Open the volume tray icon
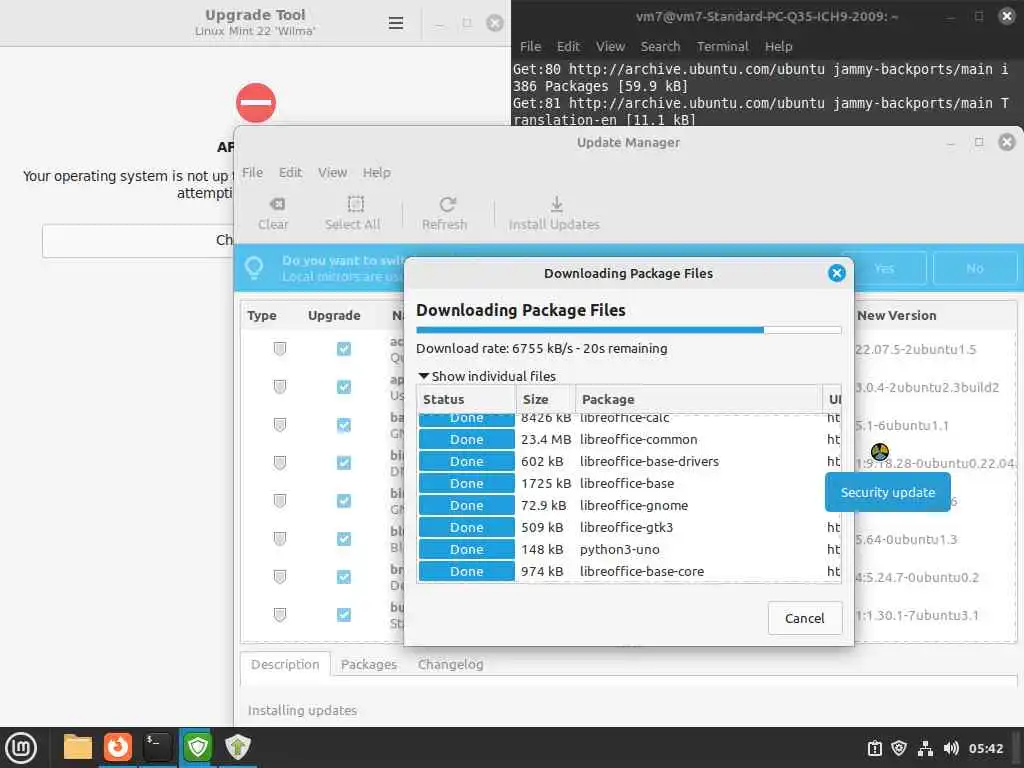Image resolution: width=1024 pixels, height=768 pixels. coord(951,748)
